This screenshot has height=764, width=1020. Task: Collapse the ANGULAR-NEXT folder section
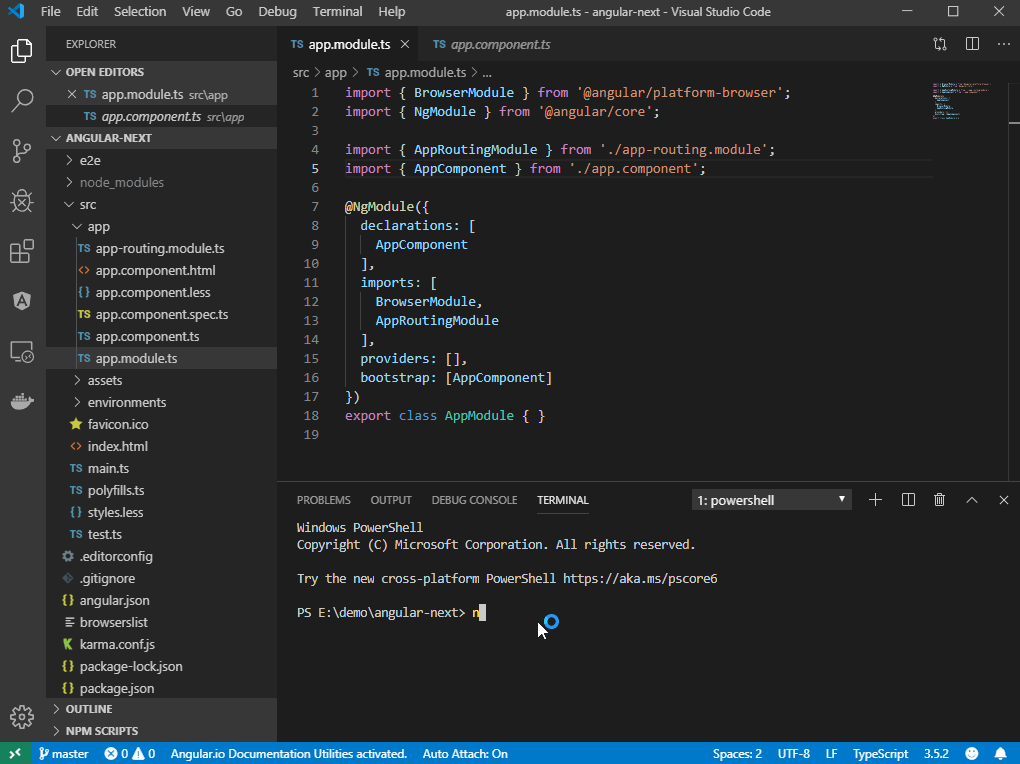tap(161, 138)
